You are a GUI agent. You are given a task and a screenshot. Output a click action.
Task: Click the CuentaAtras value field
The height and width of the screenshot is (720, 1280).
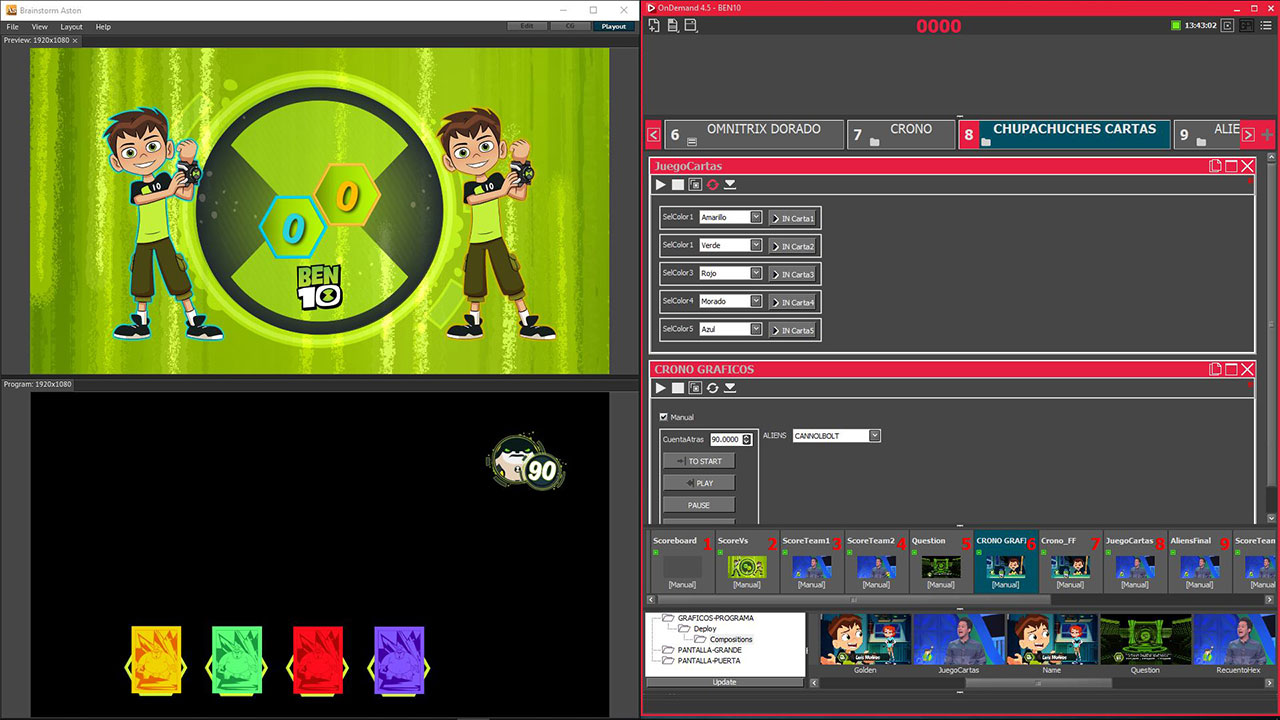pos(725,439)
